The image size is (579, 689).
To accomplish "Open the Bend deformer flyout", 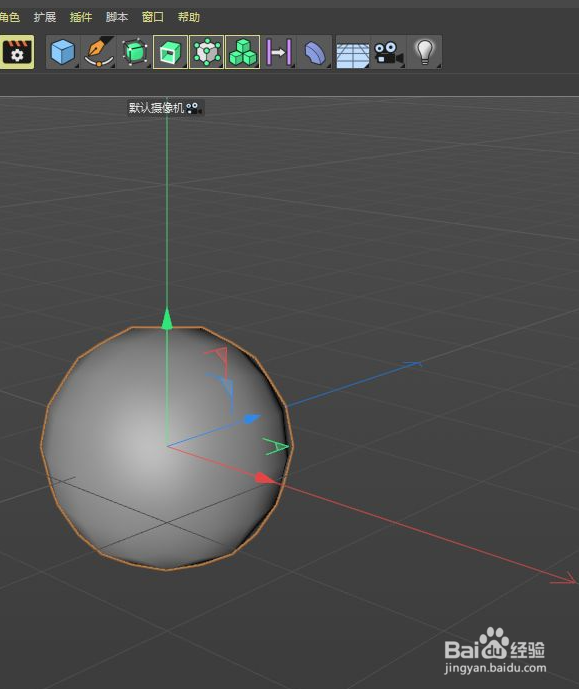I will 315,52.
